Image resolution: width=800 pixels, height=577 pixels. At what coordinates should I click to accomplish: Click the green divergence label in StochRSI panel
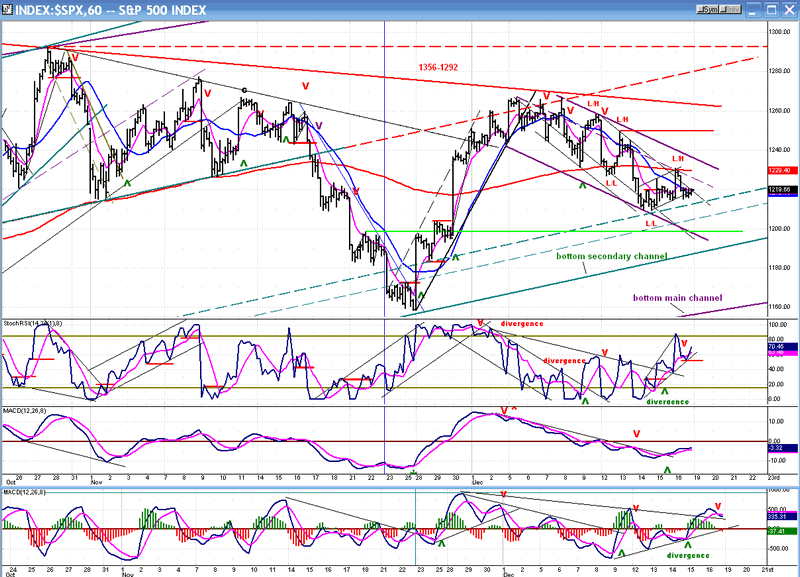[667, 401]
